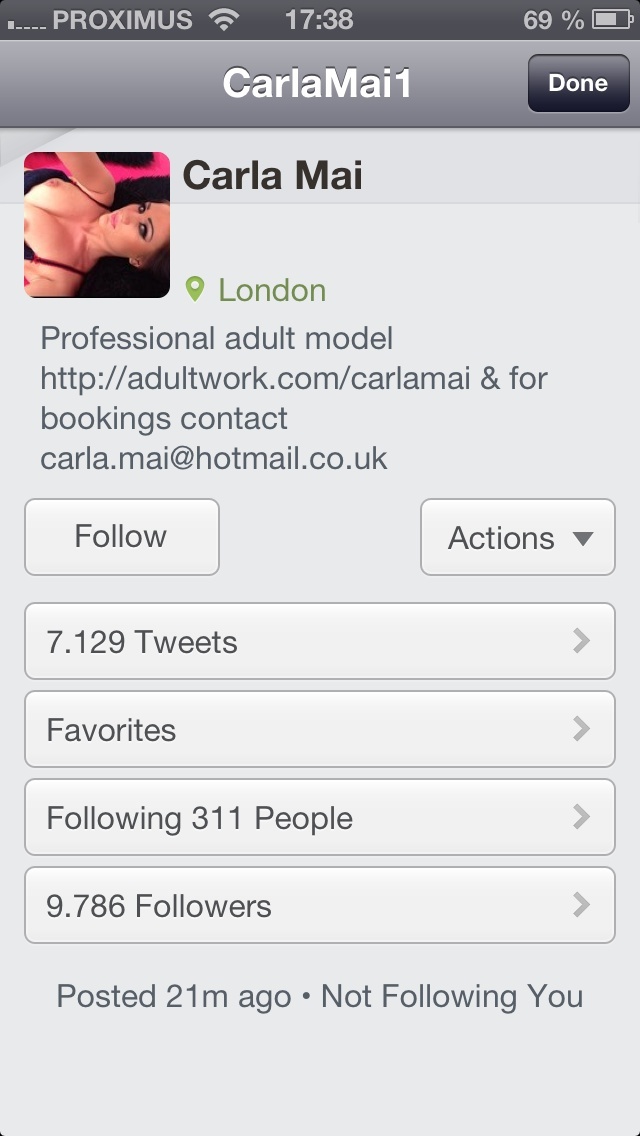Screen dimensions: 640x1136
Task: Tap the chevron on the Favorites row
Action: click(581, 730)
